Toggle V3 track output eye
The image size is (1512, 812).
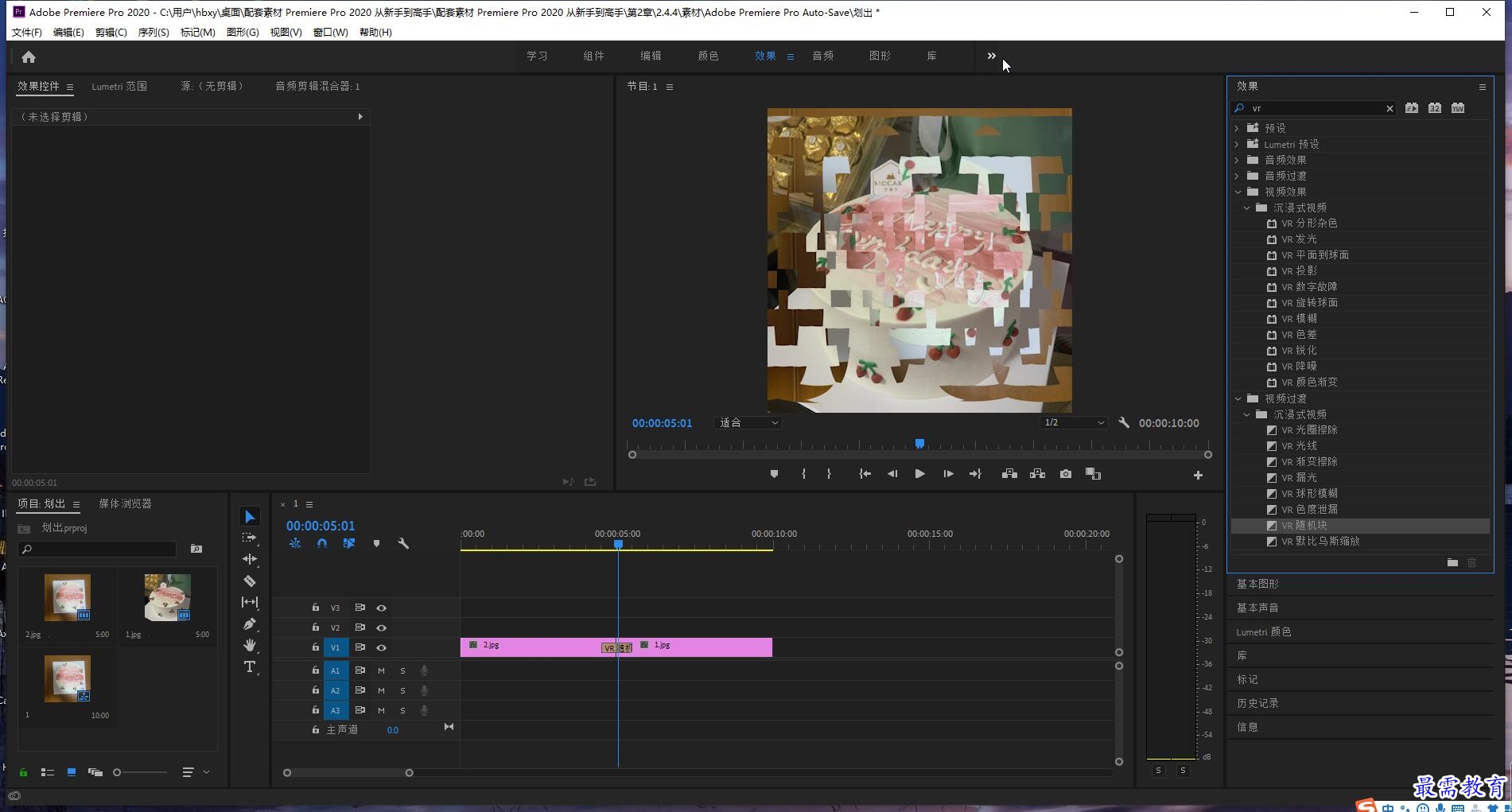pos(382,608)
